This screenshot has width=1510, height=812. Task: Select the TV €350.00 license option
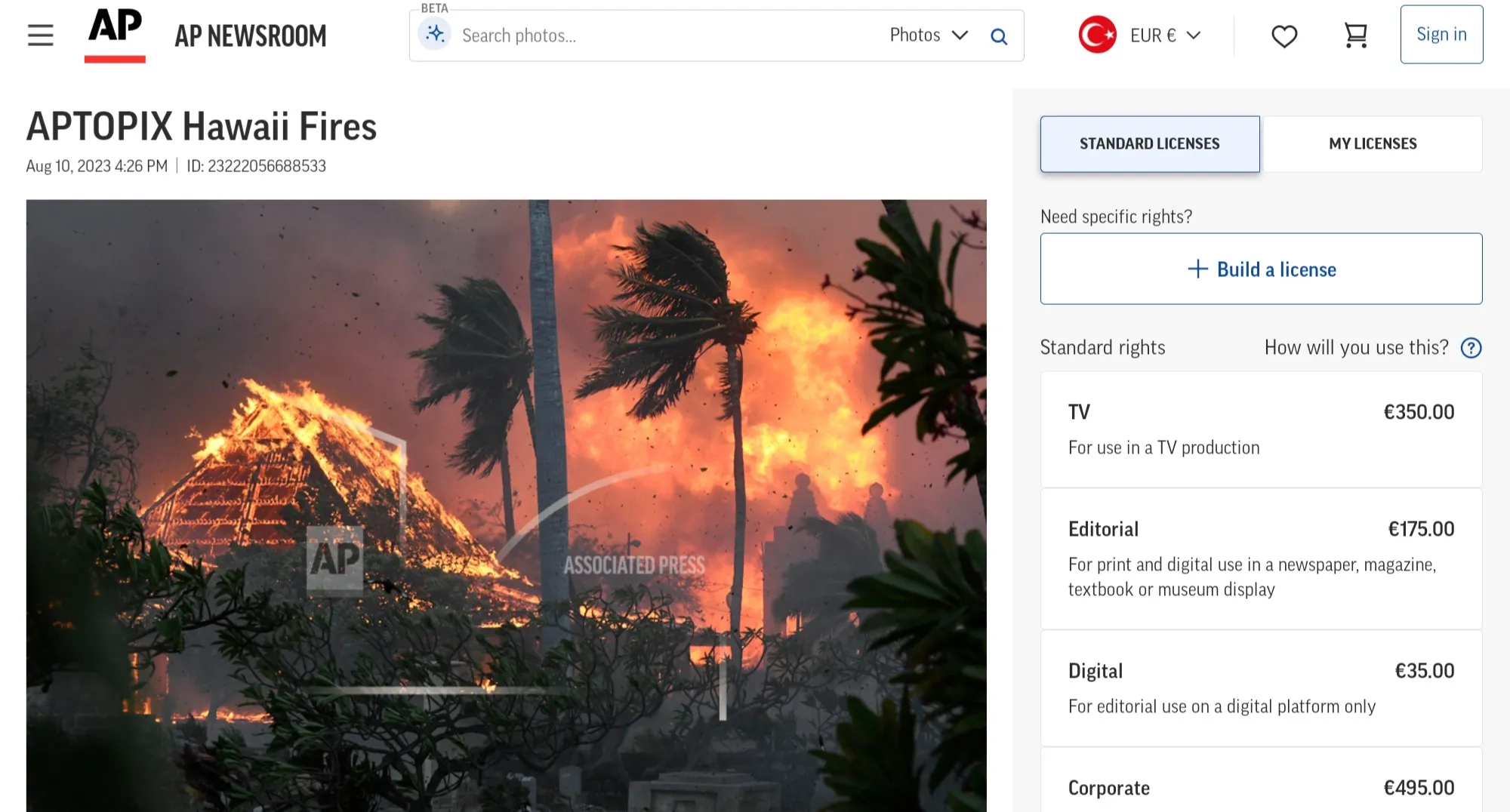1261,428
